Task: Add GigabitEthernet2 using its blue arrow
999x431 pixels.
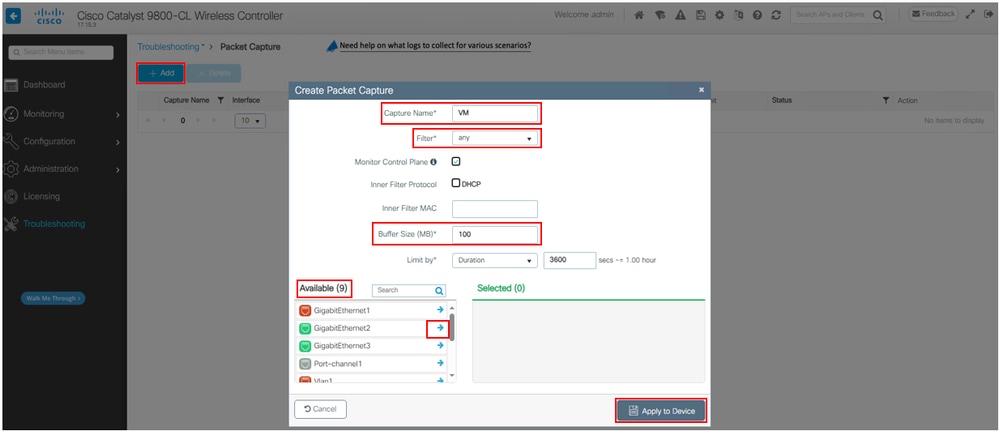Action: 440,328
